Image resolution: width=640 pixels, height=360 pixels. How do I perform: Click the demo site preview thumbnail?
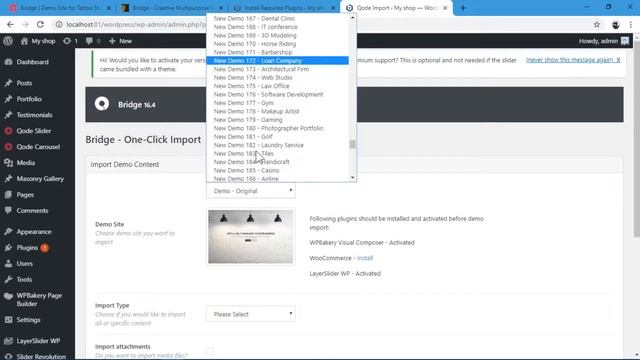pyautogui.click(x=251, y=237)
